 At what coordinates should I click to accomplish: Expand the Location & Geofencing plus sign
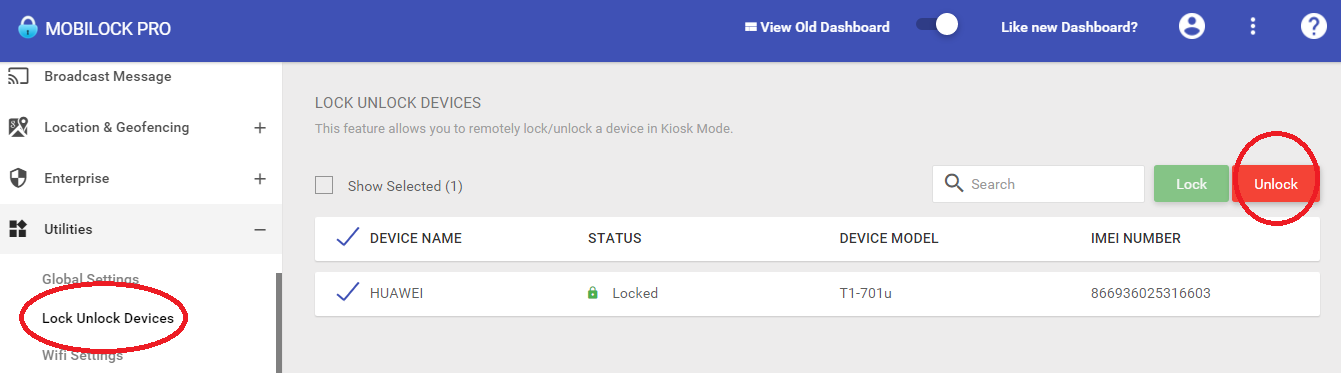[260, 128]
